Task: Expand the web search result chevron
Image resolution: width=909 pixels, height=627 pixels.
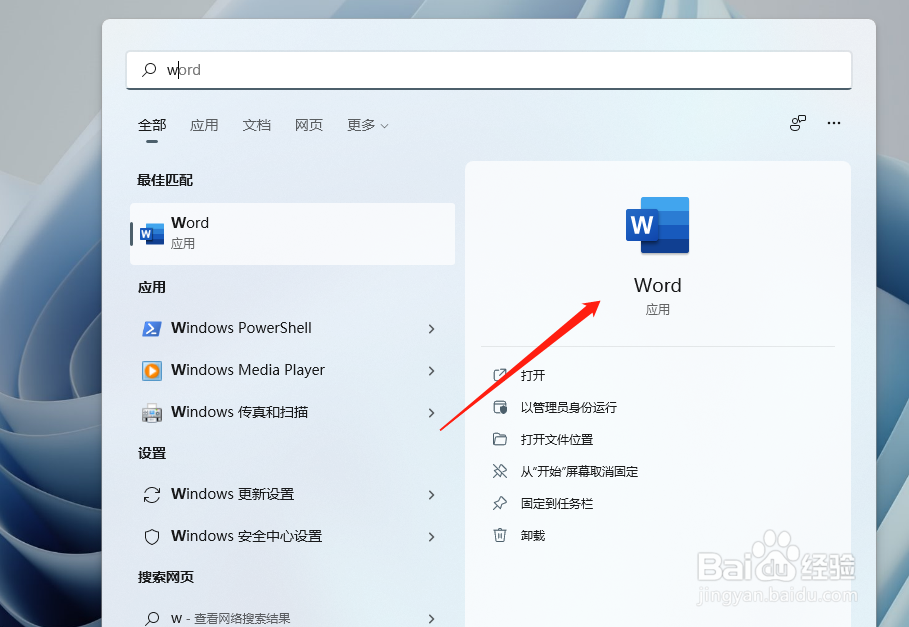Action: click(x=431, y=618)
